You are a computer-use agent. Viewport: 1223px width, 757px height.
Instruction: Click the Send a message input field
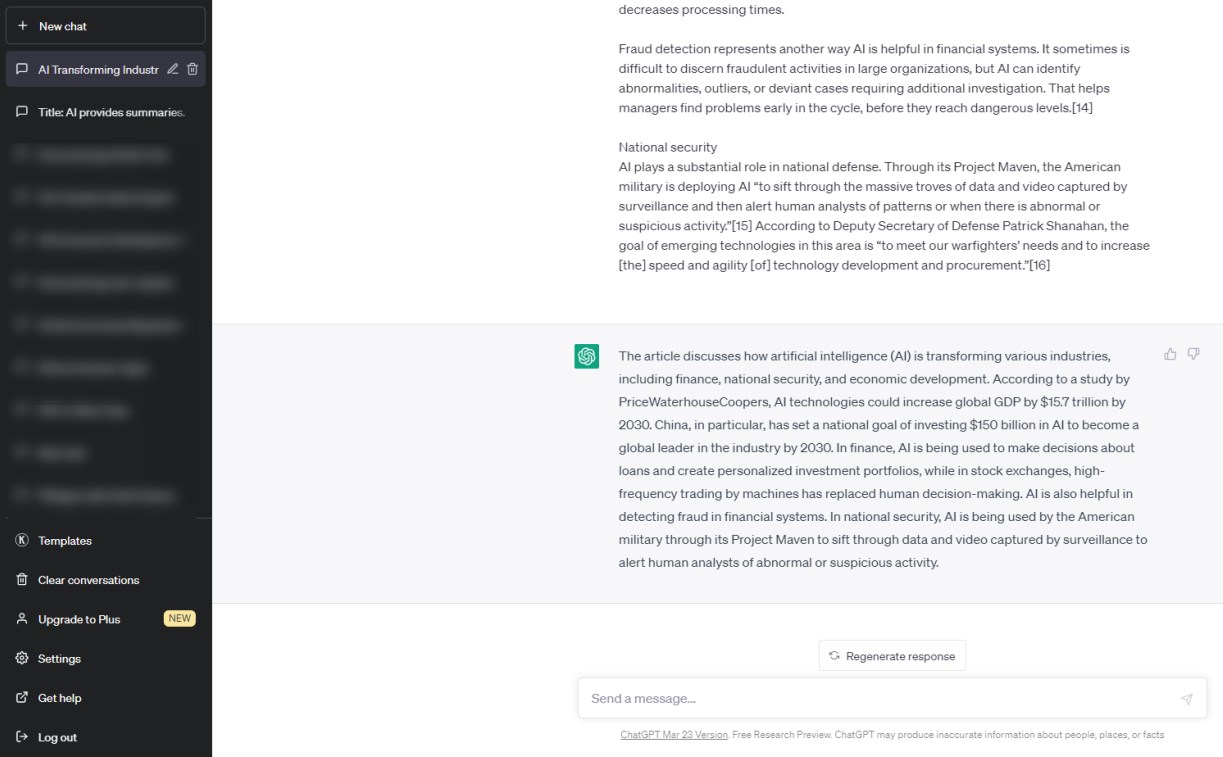[850, 698]
